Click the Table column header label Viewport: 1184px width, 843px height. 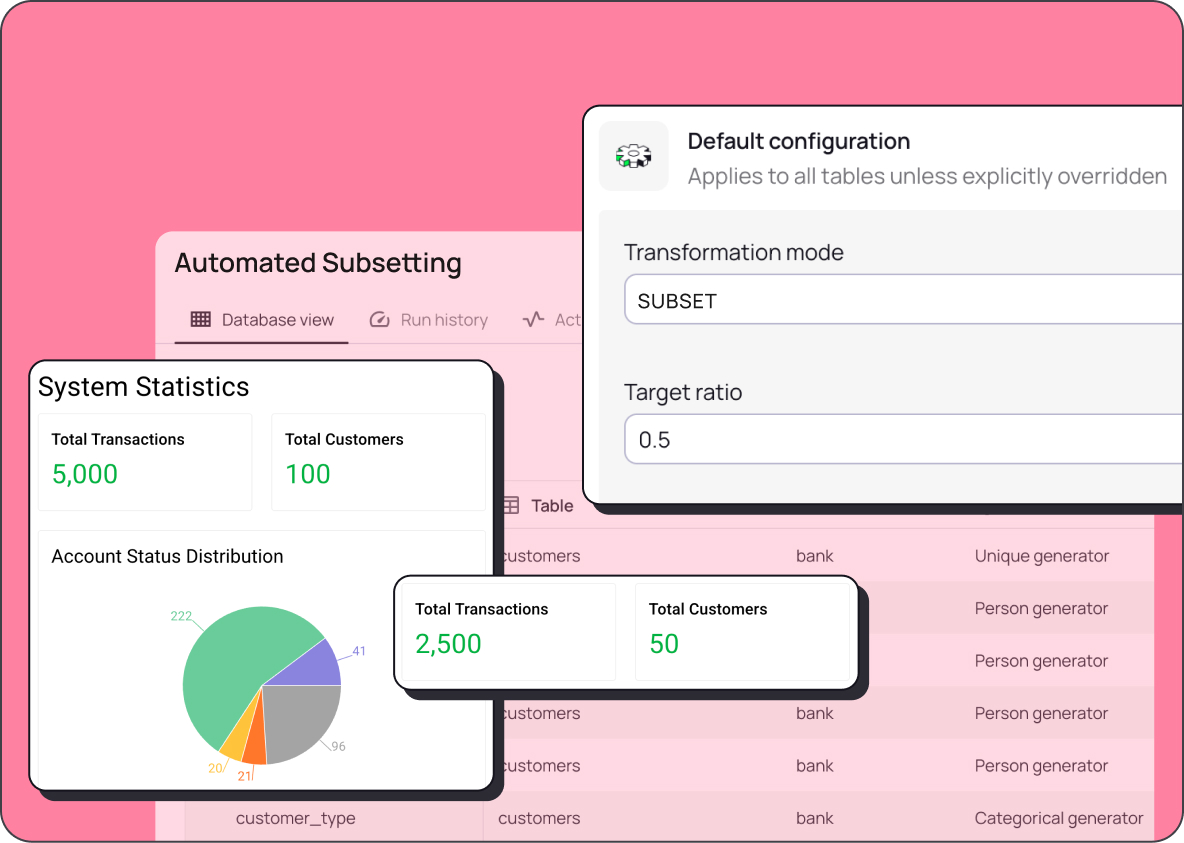click(x=552, y=505)
